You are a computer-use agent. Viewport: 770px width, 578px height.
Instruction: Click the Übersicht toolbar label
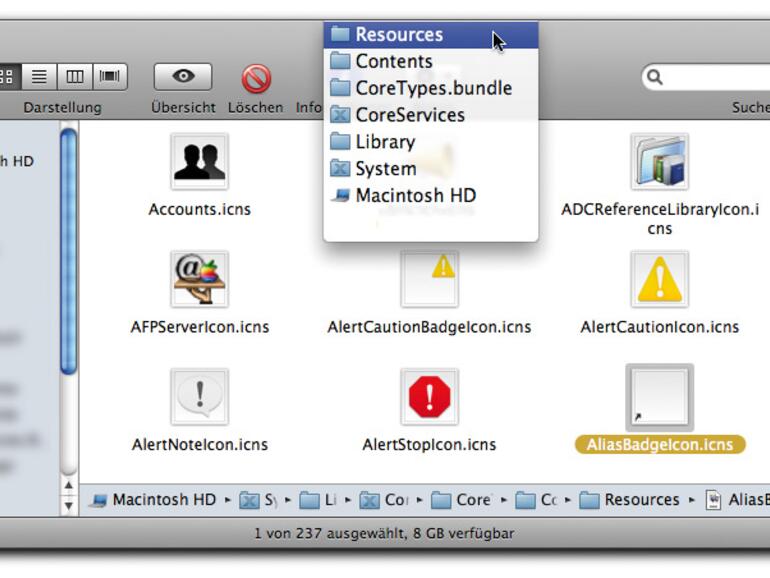183,107
